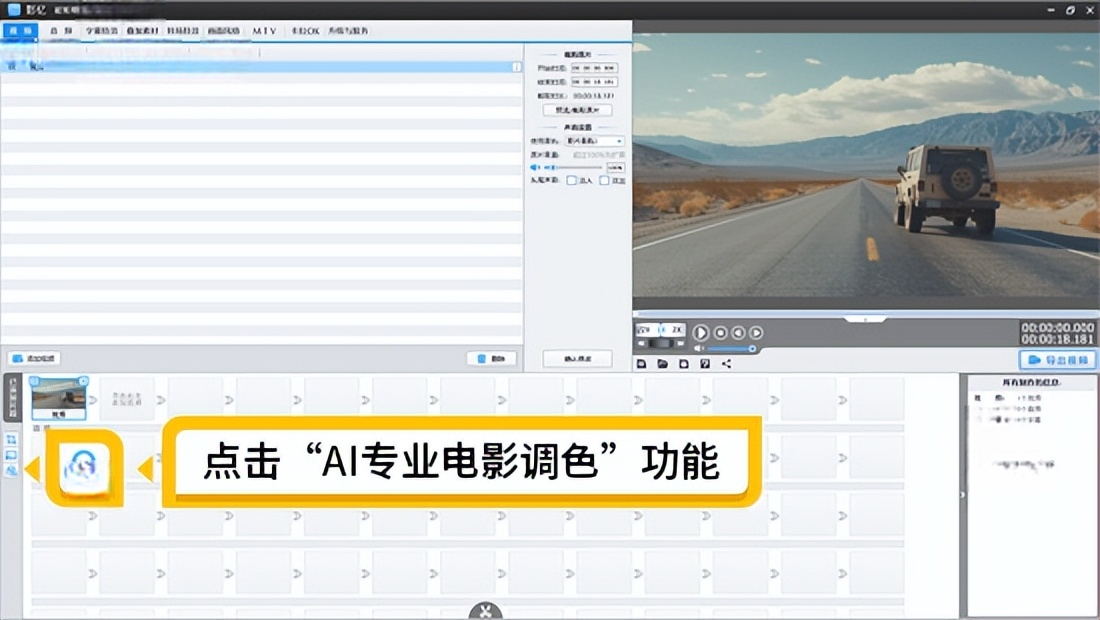Select the slow playback speed option

pos(645,330)
